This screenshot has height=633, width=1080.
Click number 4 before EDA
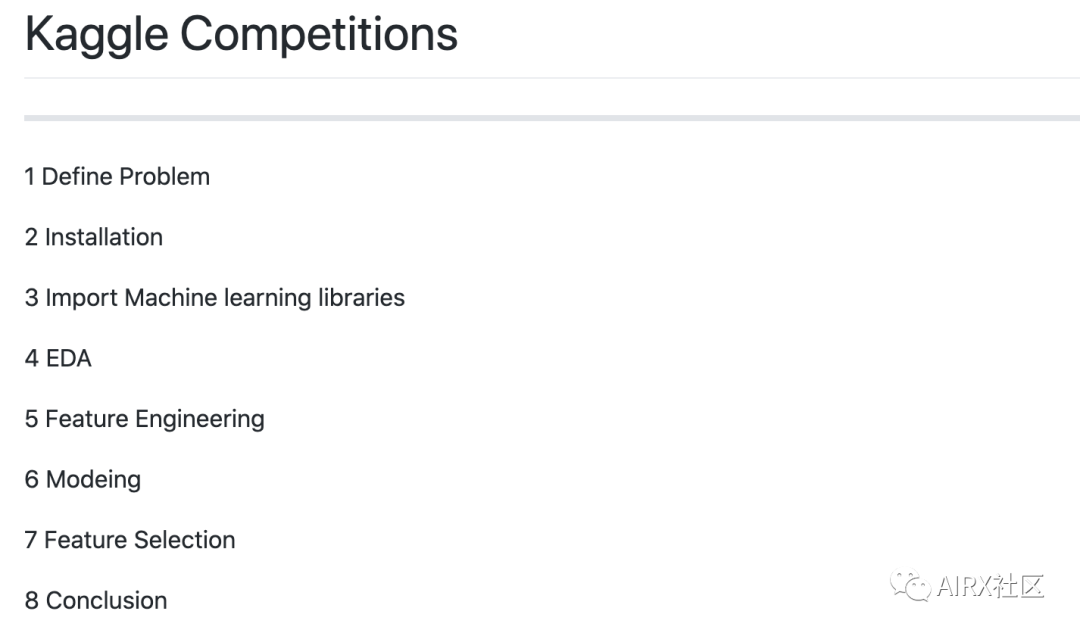pyautogui.click(x=32, y=358)
